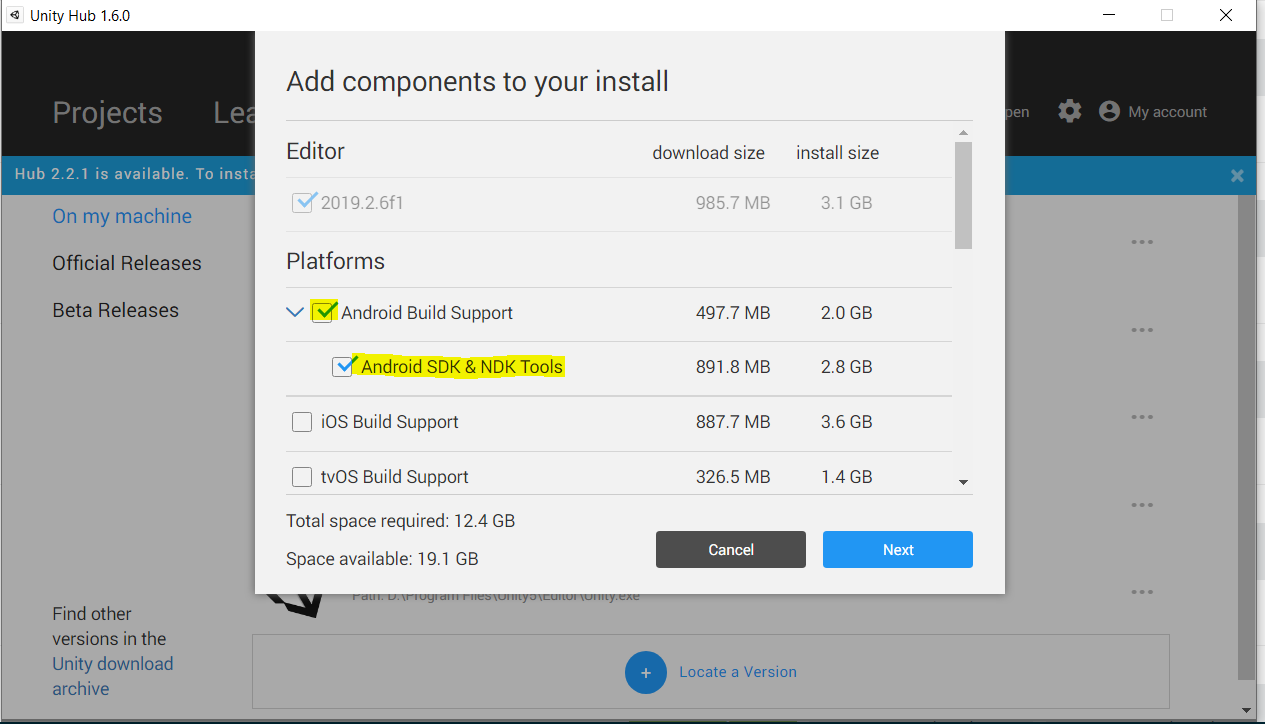
Task: Click the components list scrollbar thumb
Action: 963,195
